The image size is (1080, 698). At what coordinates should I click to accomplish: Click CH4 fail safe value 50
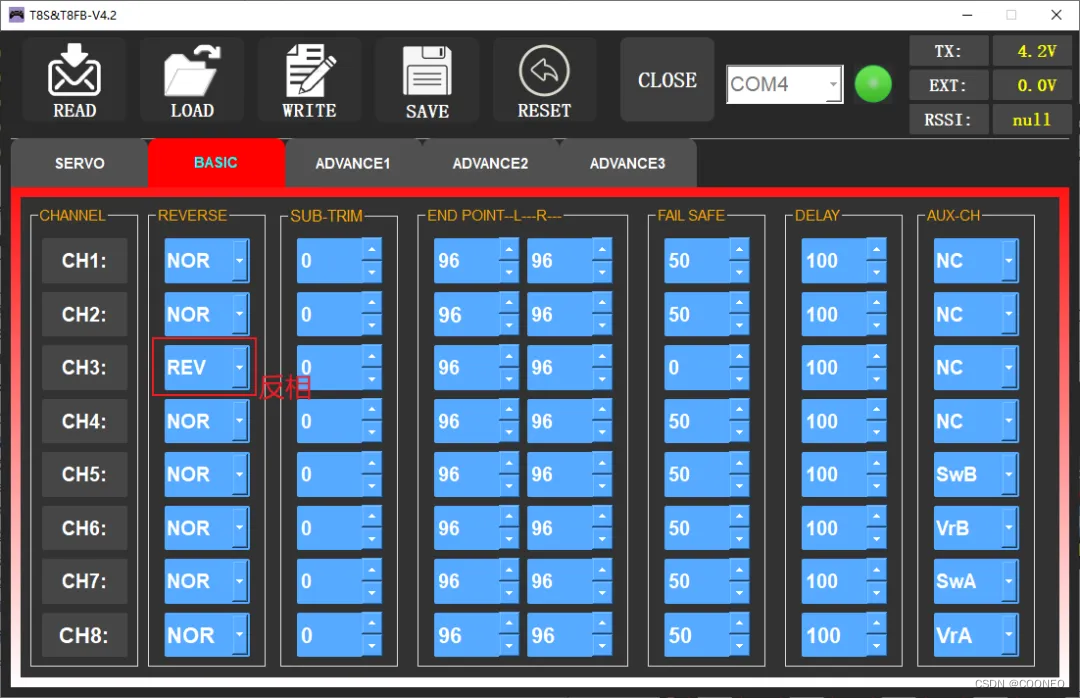pos(696,421)
